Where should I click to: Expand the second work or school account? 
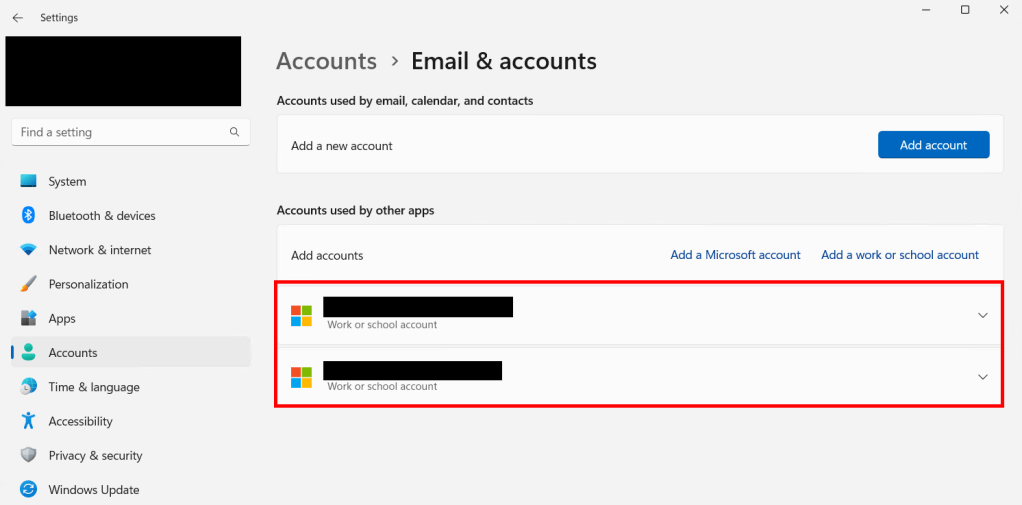982,377
